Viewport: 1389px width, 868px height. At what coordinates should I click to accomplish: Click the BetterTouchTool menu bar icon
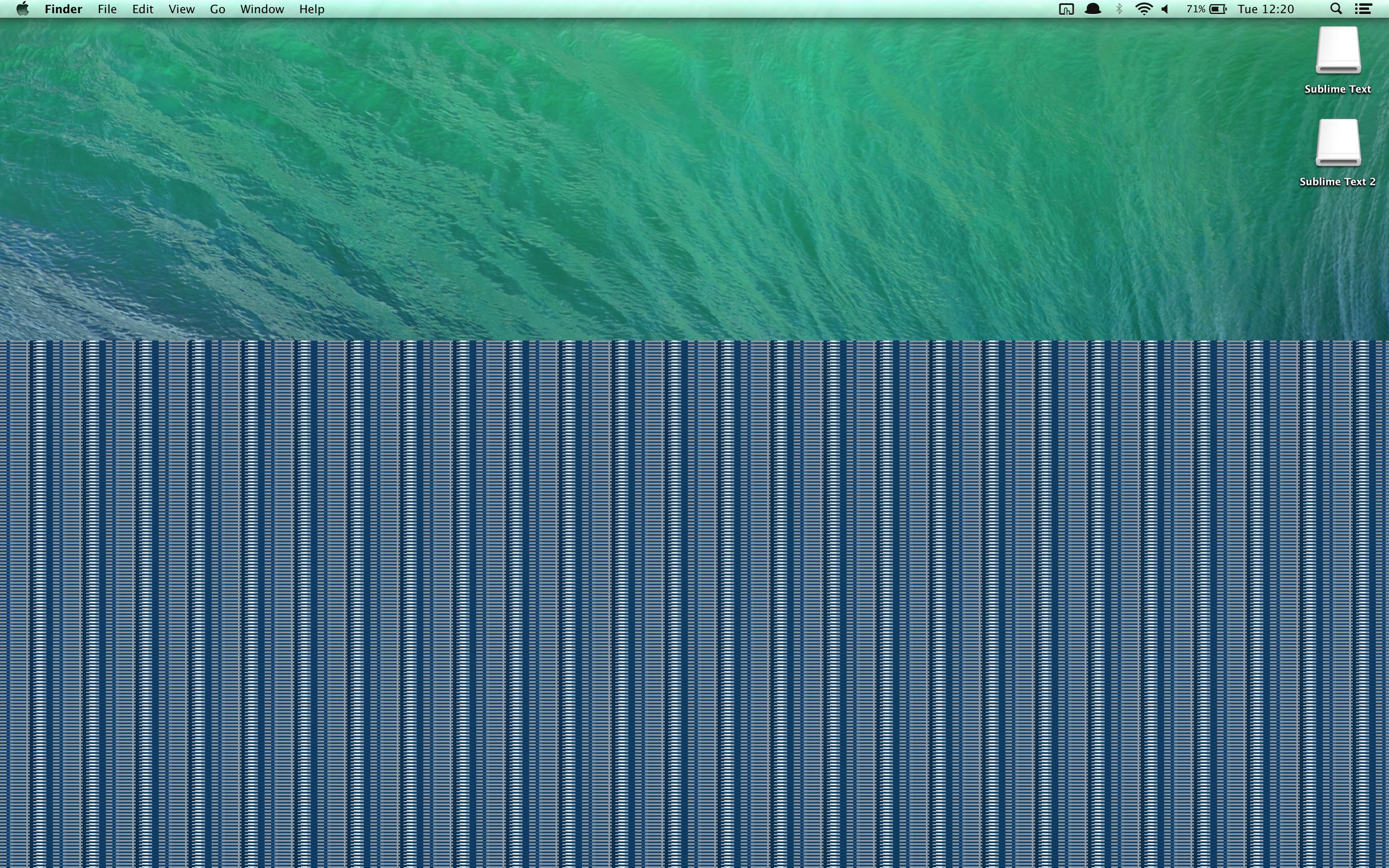click(1066, 9)
